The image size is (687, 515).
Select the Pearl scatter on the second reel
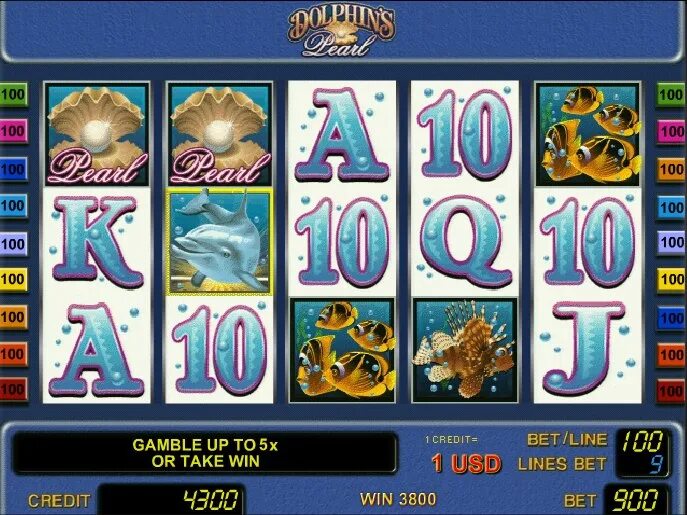(220, 134)
